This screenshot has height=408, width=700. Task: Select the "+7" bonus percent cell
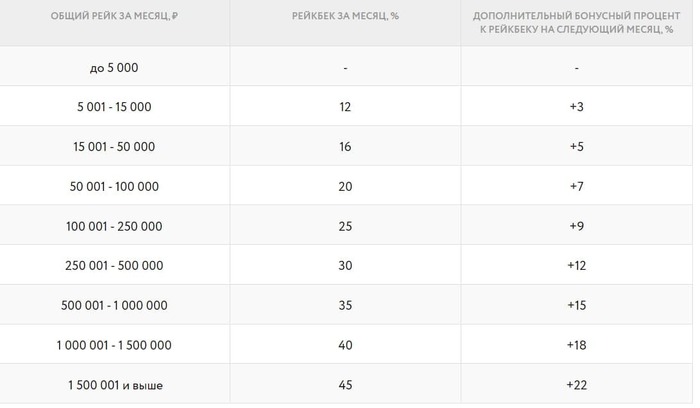[x=576, y=186]
